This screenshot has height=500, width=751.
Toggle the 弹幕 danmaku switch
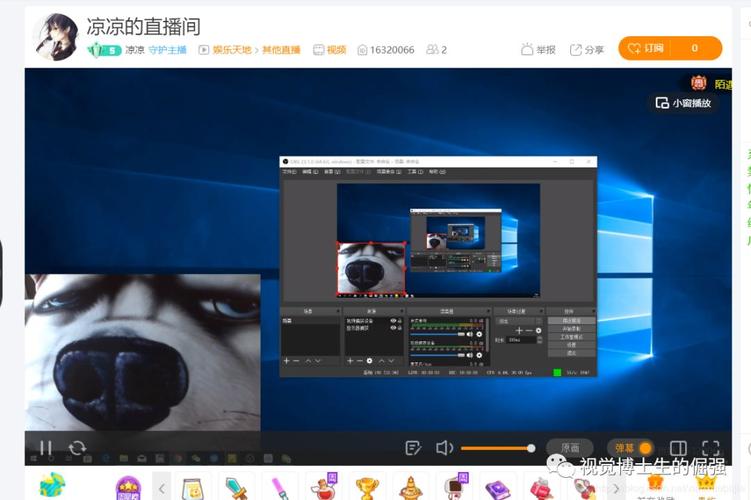coord(630,448)
